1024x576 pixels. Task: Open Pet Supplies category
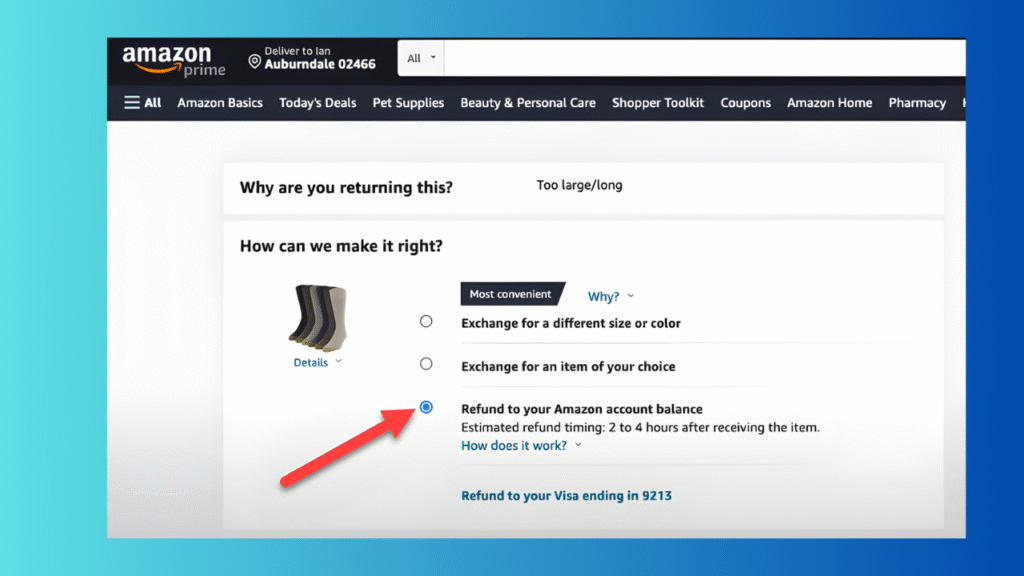tap(408, 102)
